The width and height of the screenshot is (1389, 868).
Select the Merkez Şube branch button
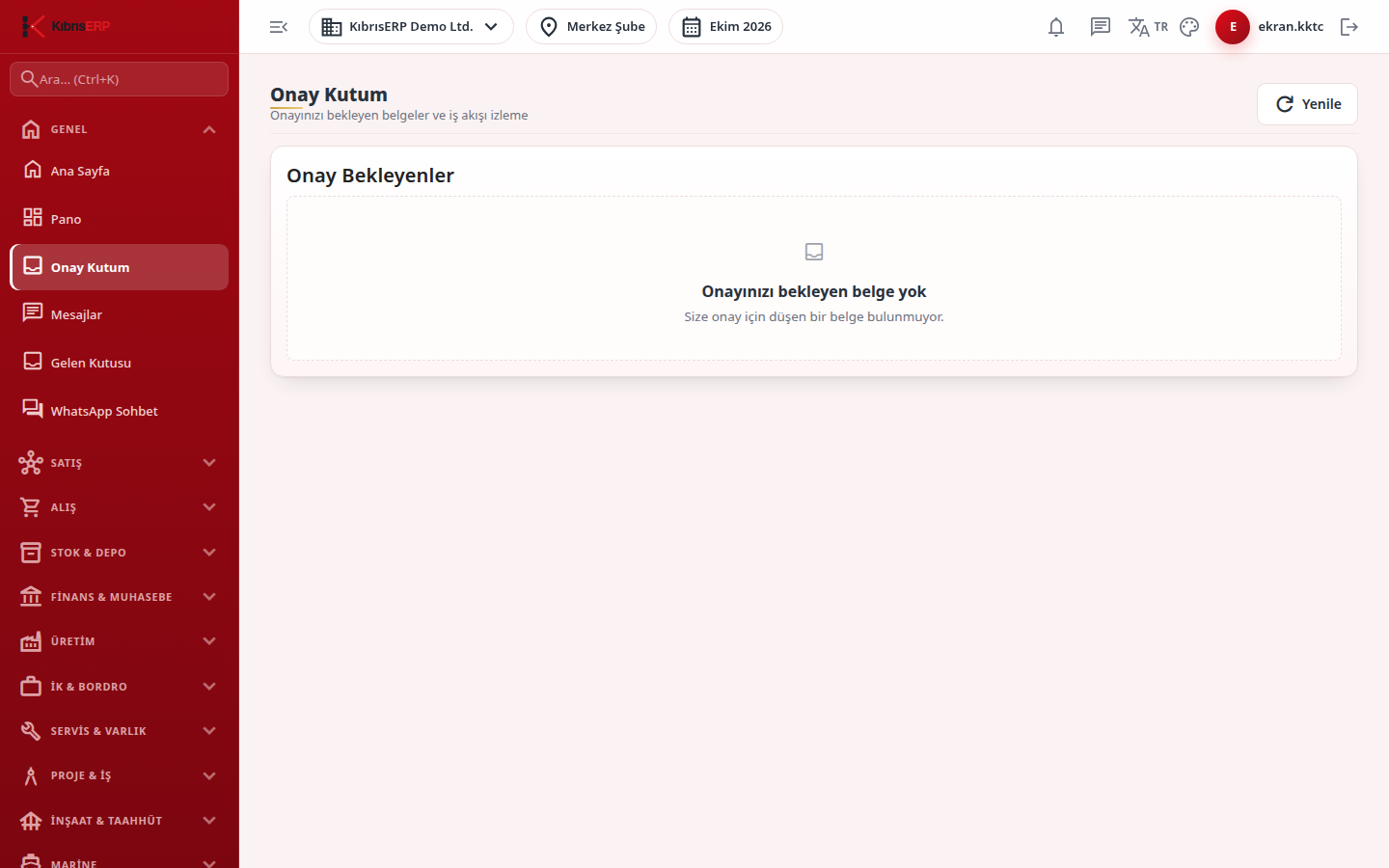coord(591,27)
